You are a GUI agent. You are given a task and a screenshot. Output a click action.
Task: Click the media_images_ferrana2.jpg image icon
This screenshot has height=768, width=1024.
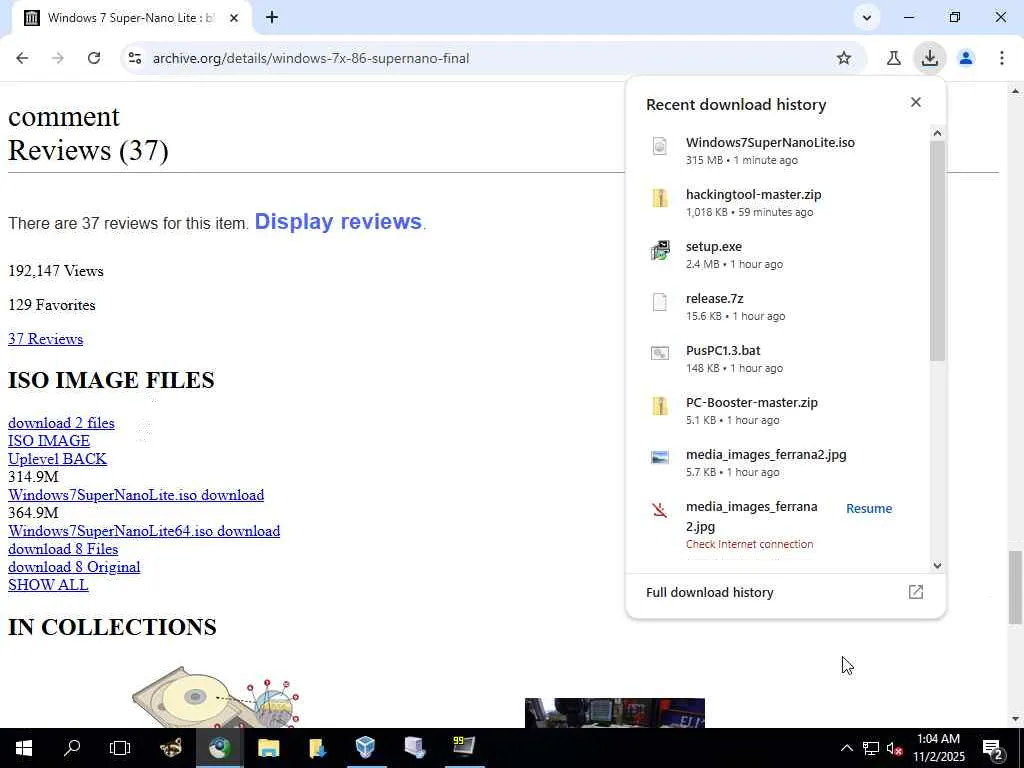660,457
